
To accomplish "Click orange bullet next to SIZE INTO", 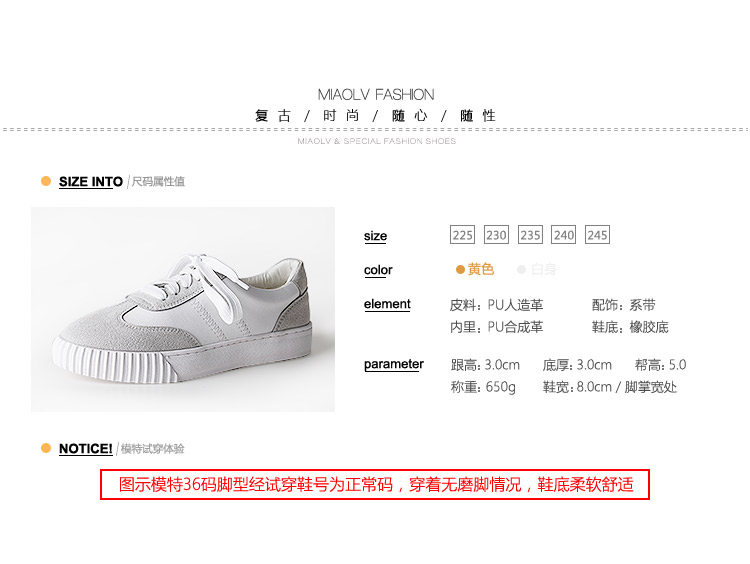I will click(46, 181).
